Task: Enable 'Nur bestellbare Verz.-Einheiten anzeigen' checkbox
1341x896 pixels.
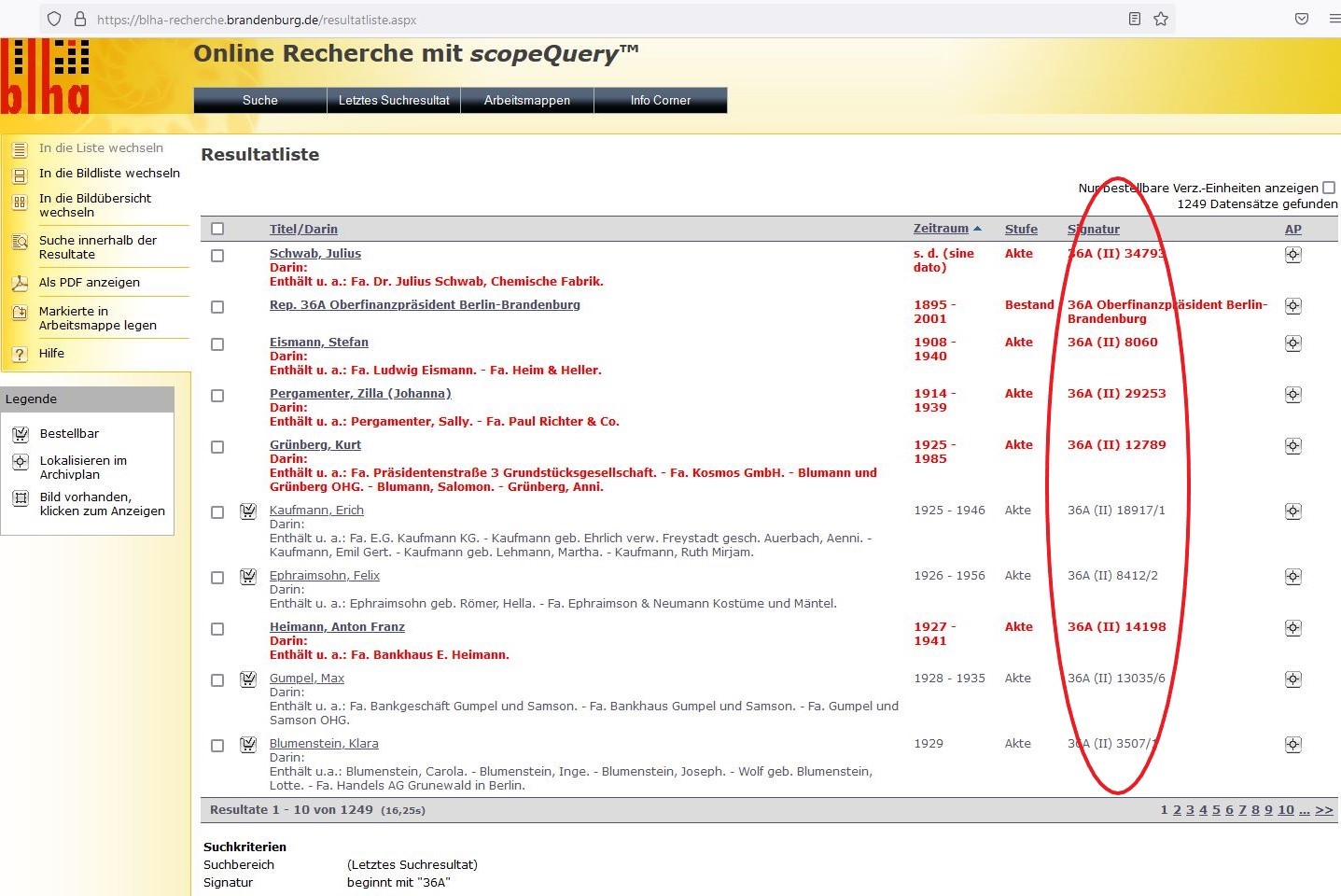Action: pos(1329,188)
